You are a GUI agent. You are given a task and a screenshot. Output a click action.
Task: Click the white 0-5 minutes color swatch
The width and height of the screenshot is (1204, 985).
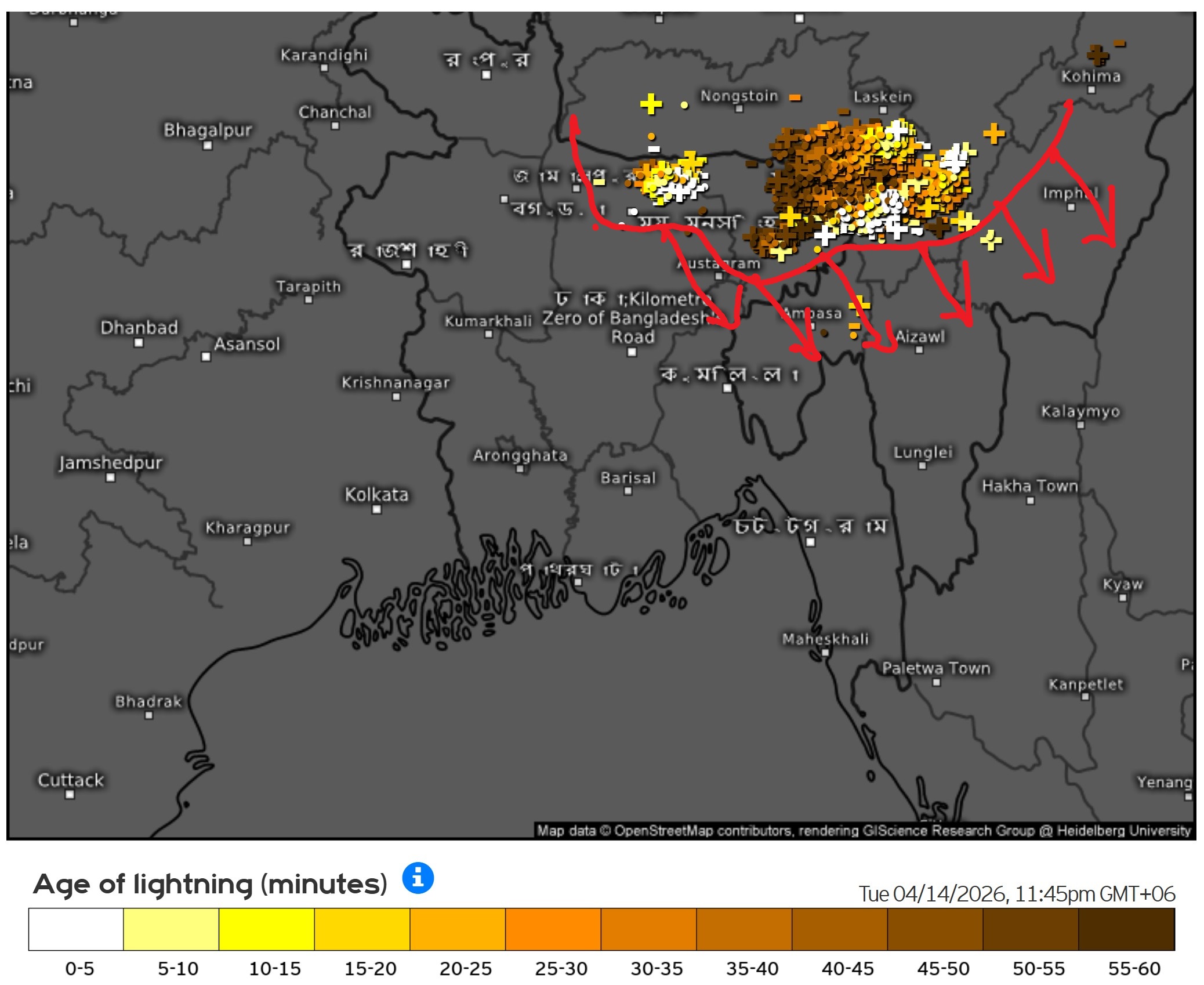(x=76, y=929)
